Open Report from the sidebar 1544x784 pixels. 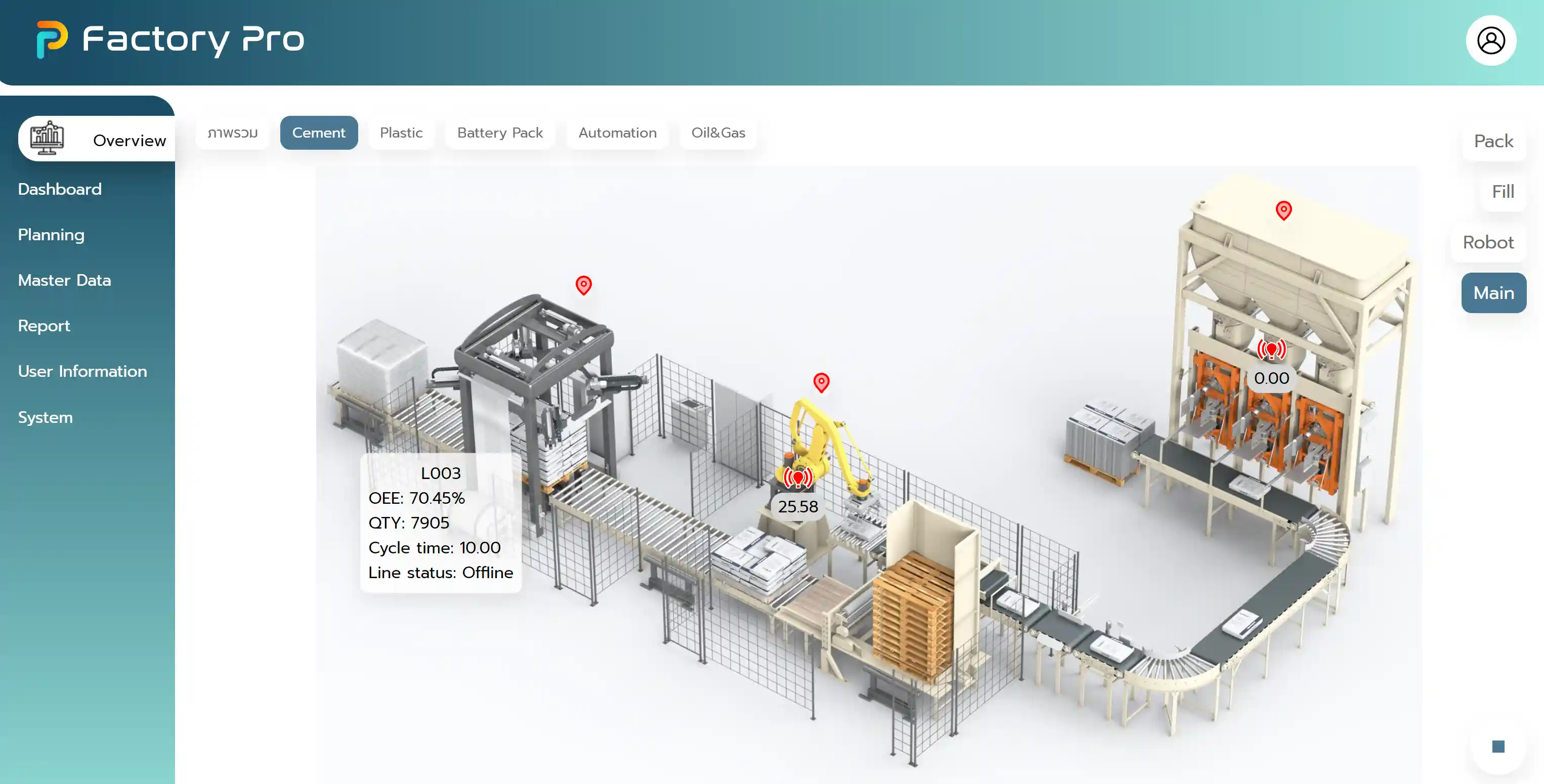click(45, 325)
